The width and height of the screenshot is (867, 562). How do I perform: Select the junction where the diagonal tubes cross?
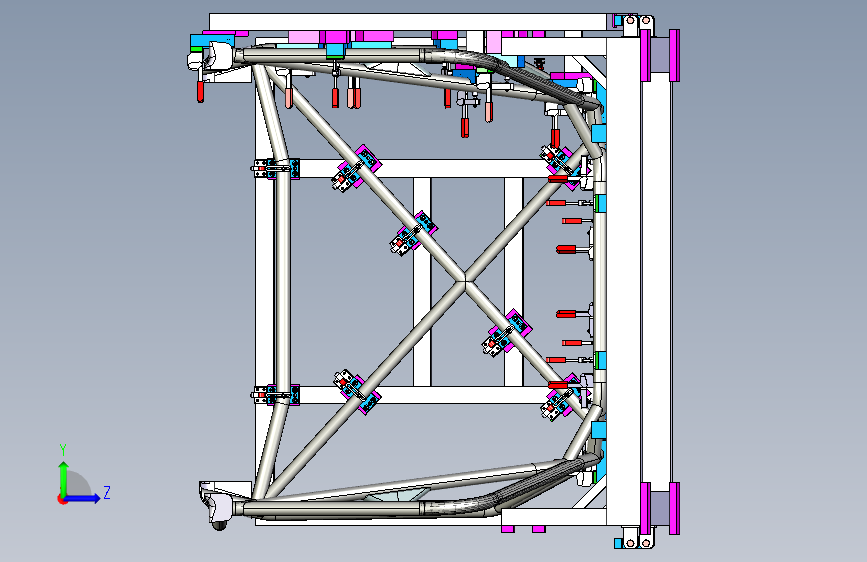pyautogui.click(x=463, y=280)
